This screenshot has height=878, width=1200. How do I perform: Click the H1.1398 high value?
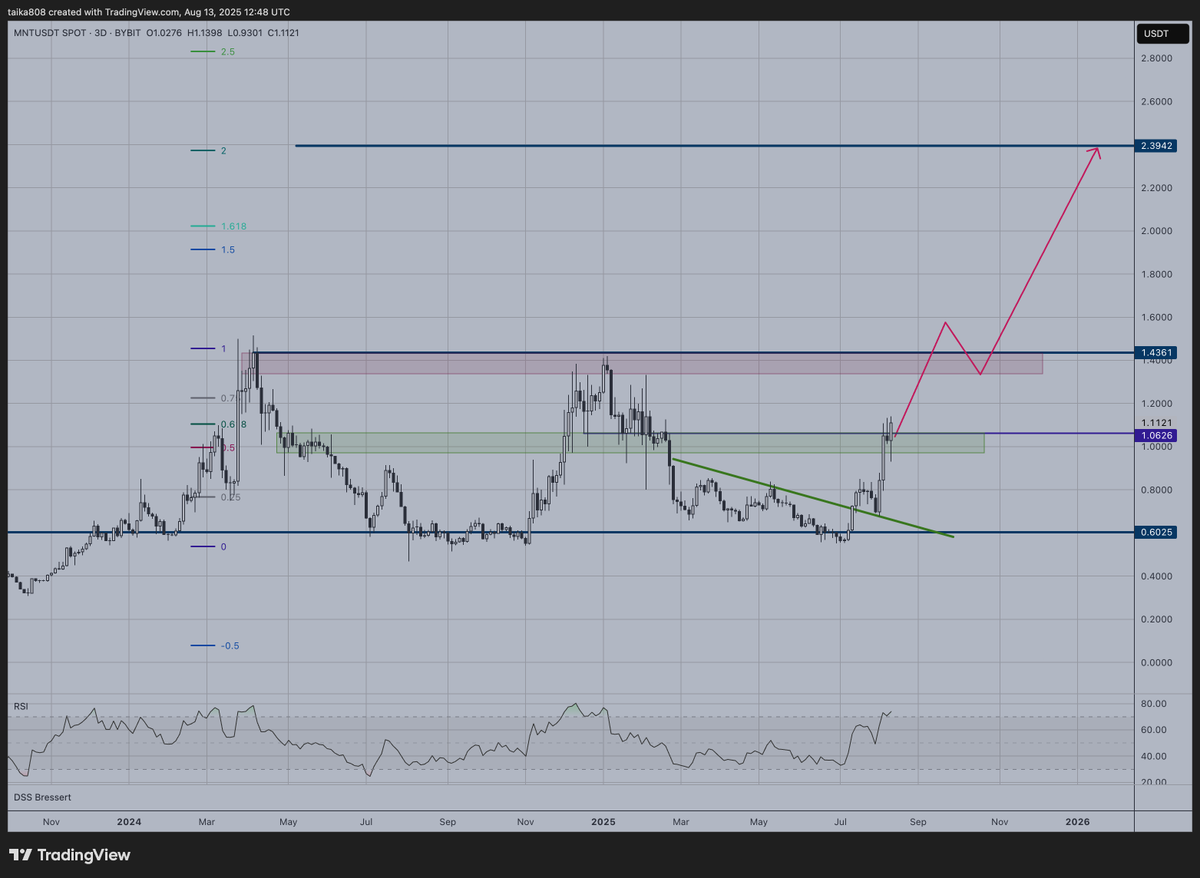pyautogui.click(x=203, y=34)
